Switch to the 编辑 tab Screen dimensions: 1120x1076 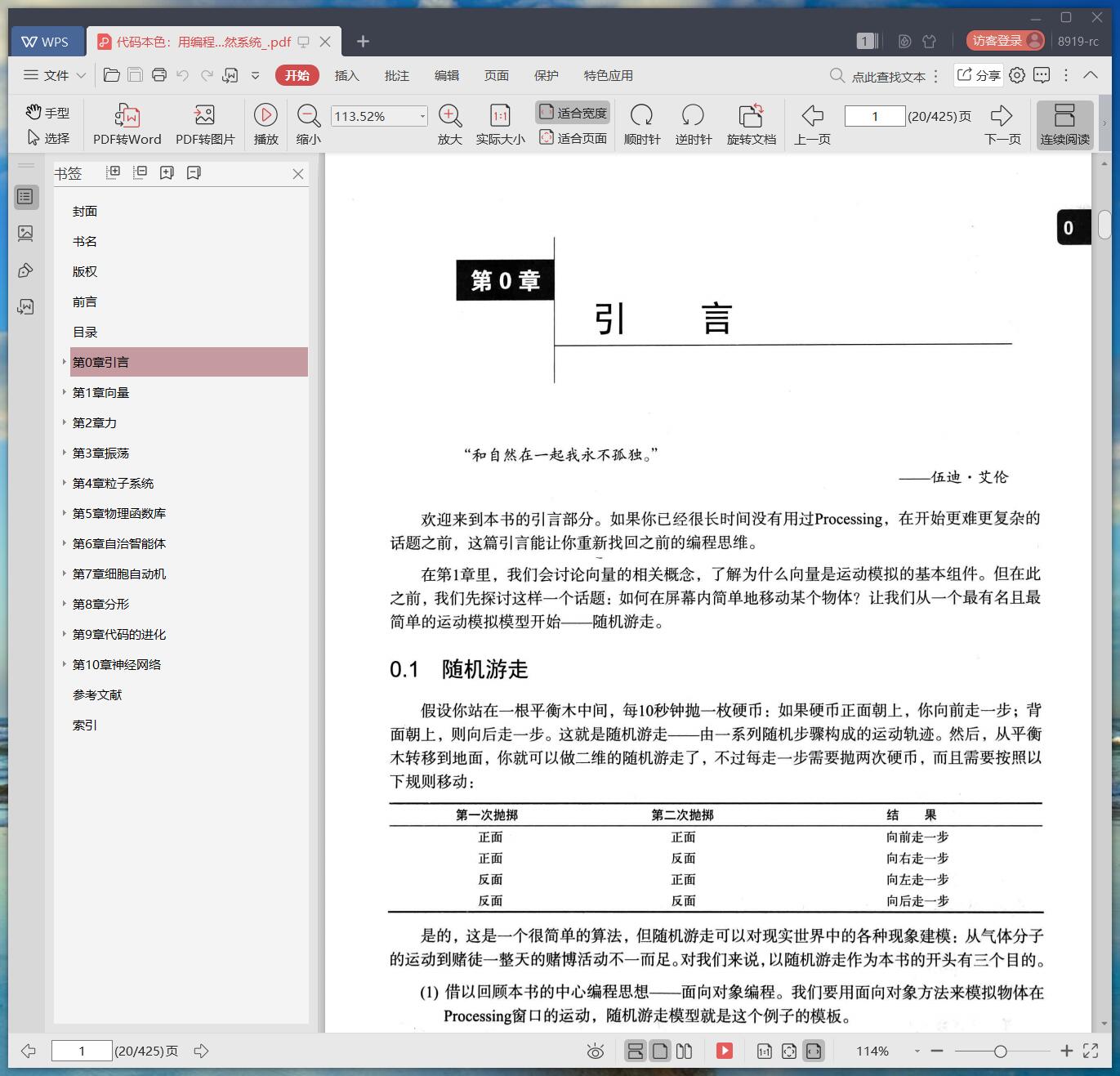click(447, 75)
